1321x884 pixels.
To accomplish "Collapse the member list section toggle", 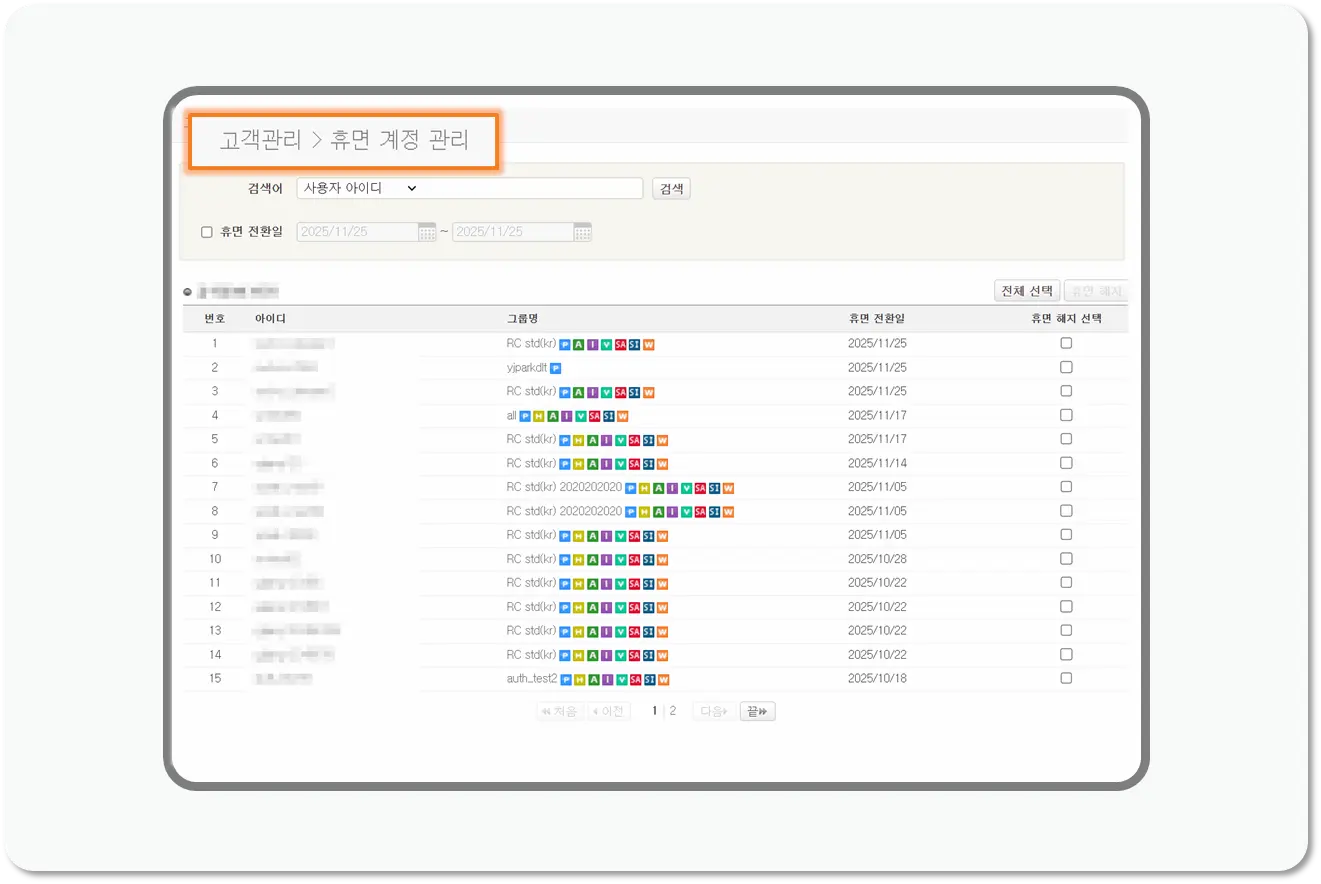I will click(x=186, y=290).
